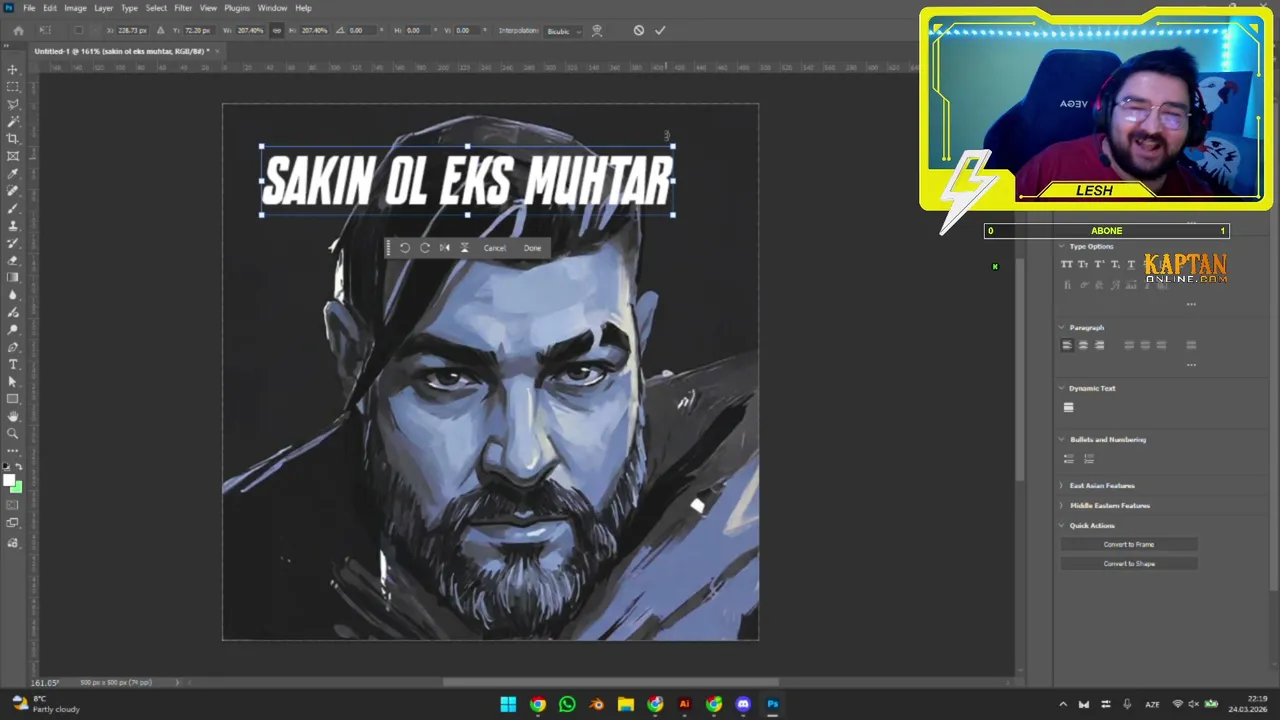
Task: Select the Magic Wand tool
Action: 13,121
